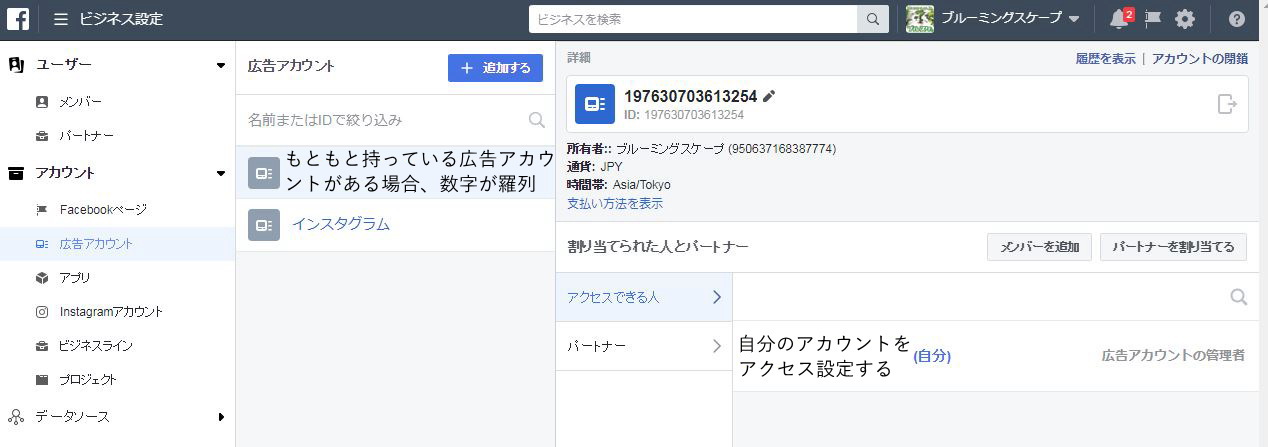The height and width of the screenshot is (447, 1268).
Task: Click the ブルーミングスケープ profile thumbnail
Action: click(920, 19)
